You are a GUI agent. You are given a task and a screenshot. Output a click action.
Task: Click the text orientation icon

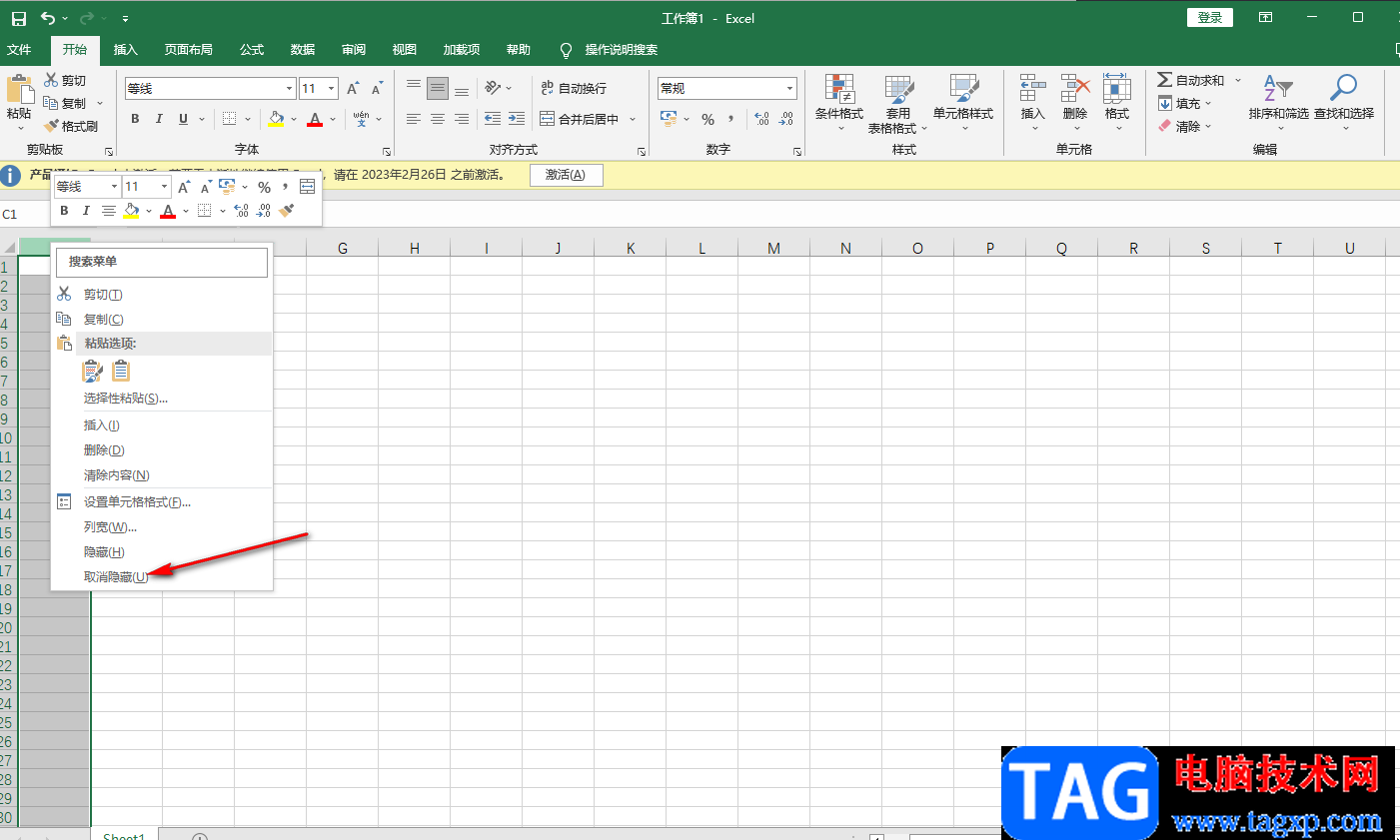click(493, 88)
